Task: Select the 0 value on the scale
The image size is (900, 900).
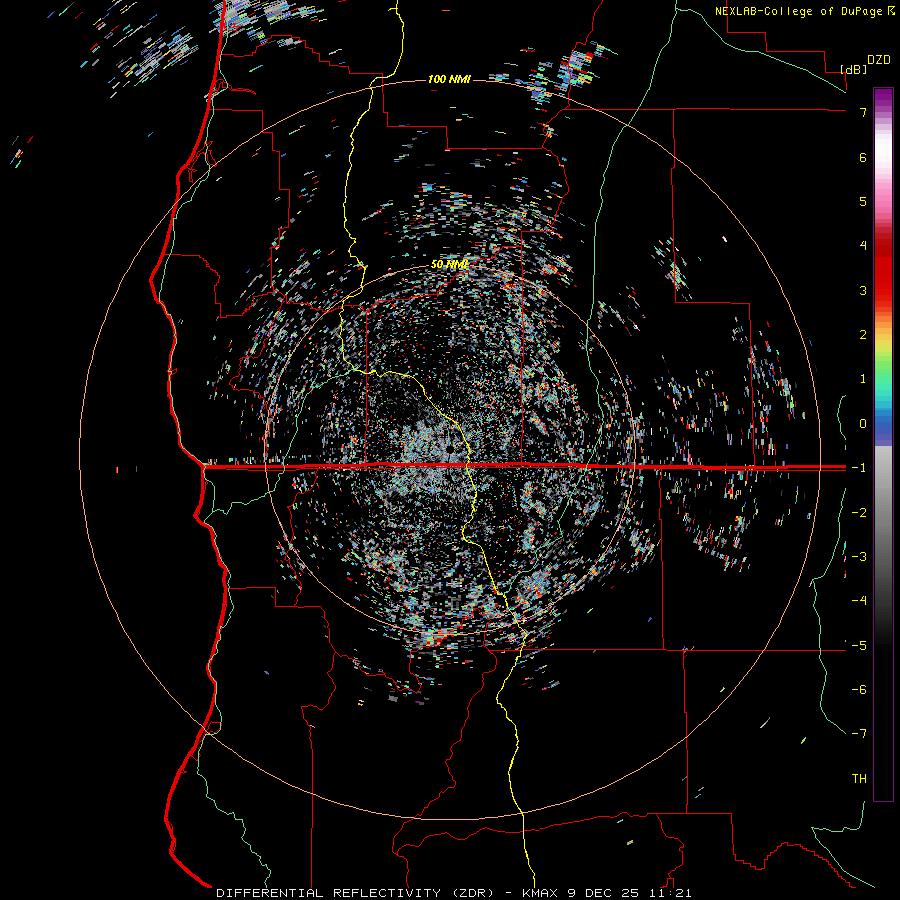Action: (863, 424)
